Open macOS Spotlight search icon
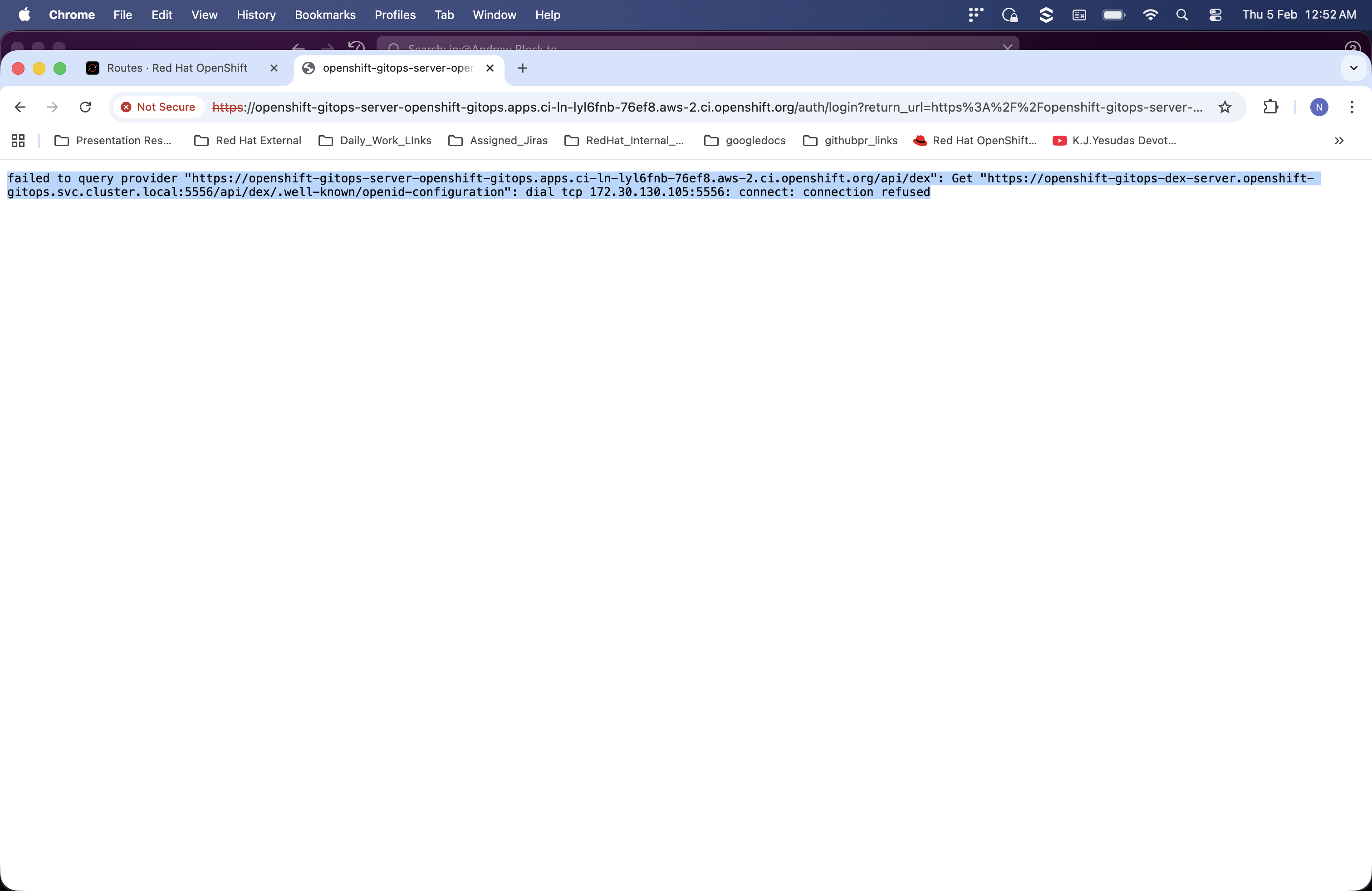 tap(1182, 15)
